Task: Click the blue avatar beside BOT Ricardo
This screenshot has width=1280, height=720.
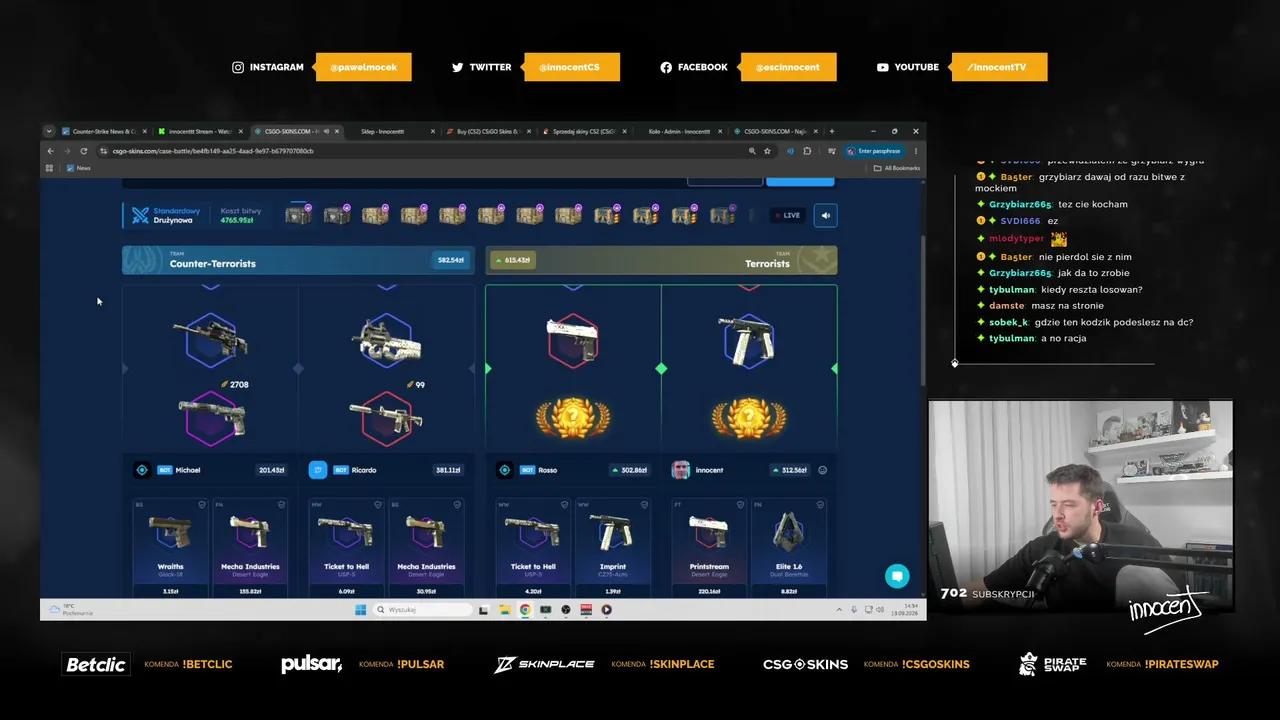Action: click(318, 470)
